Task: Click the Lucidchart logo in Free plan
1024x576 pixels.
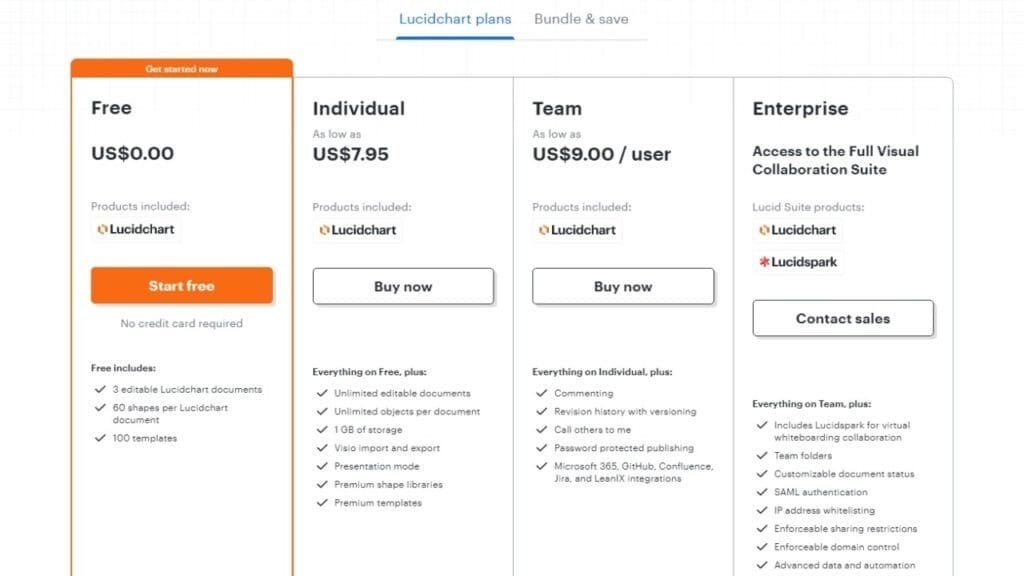Action: pyautogui.click(x=136, y=229)
